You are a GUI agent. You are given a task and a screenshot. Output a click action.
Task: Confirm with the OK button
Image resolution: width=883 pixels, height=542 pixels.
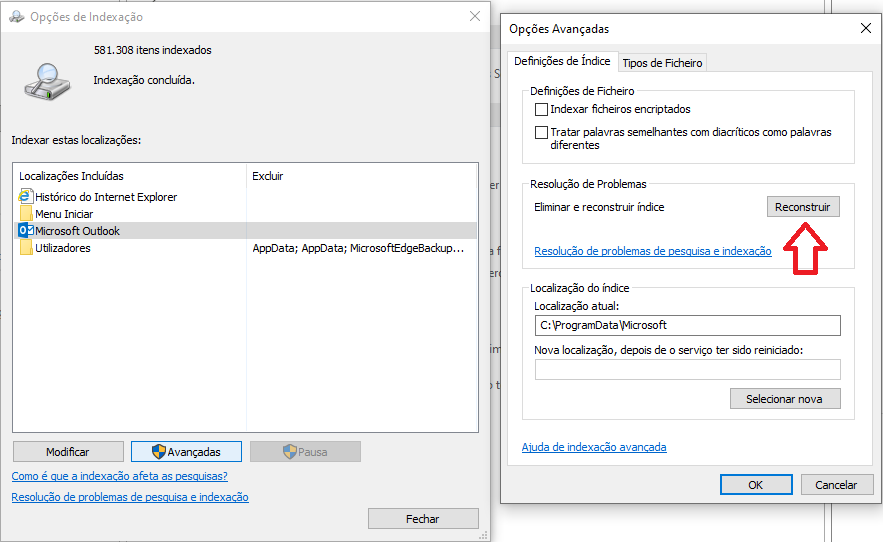[755, 484]
